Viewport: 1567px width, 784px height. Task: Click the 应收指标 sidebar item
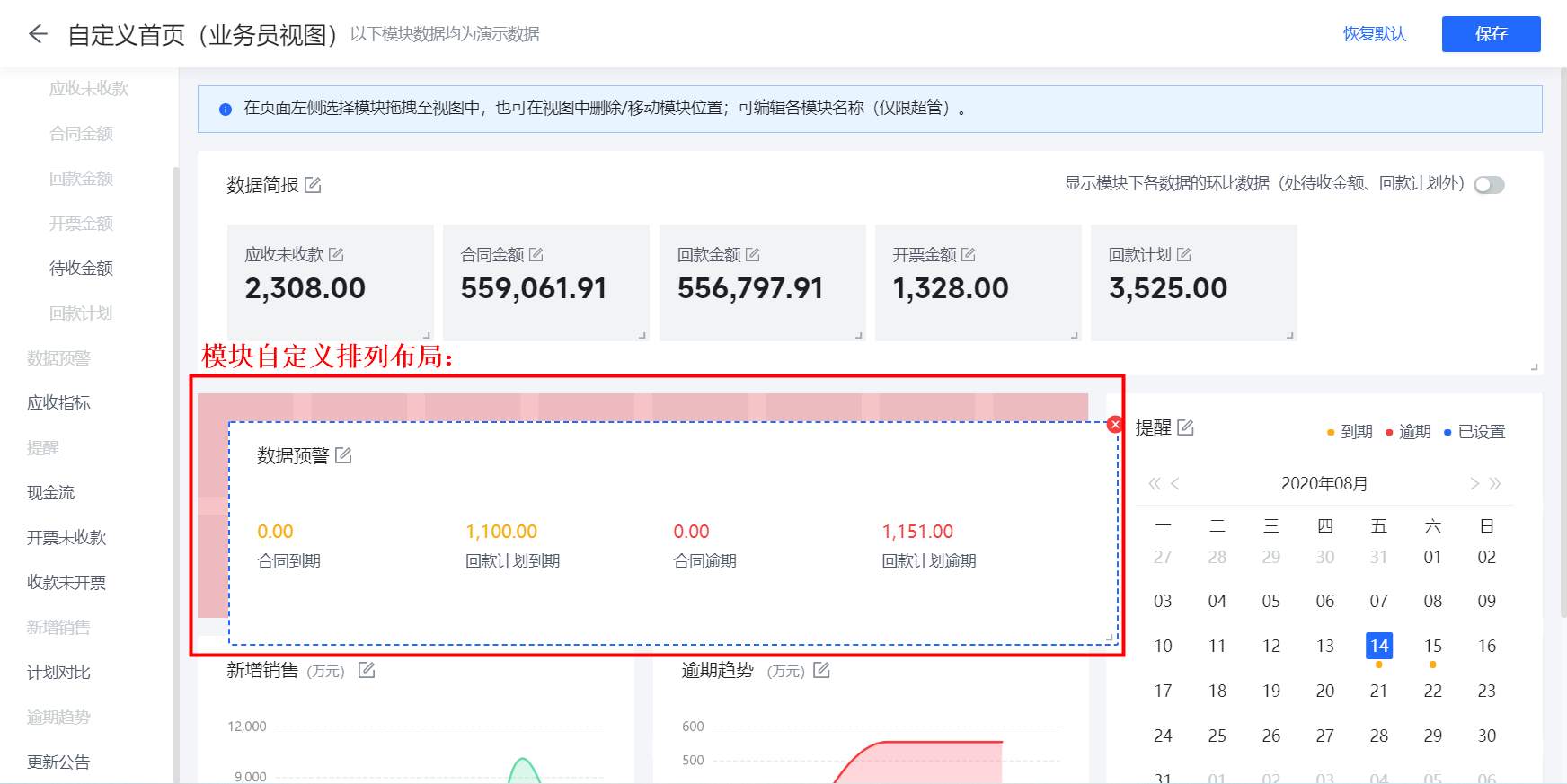click(59, 403)
